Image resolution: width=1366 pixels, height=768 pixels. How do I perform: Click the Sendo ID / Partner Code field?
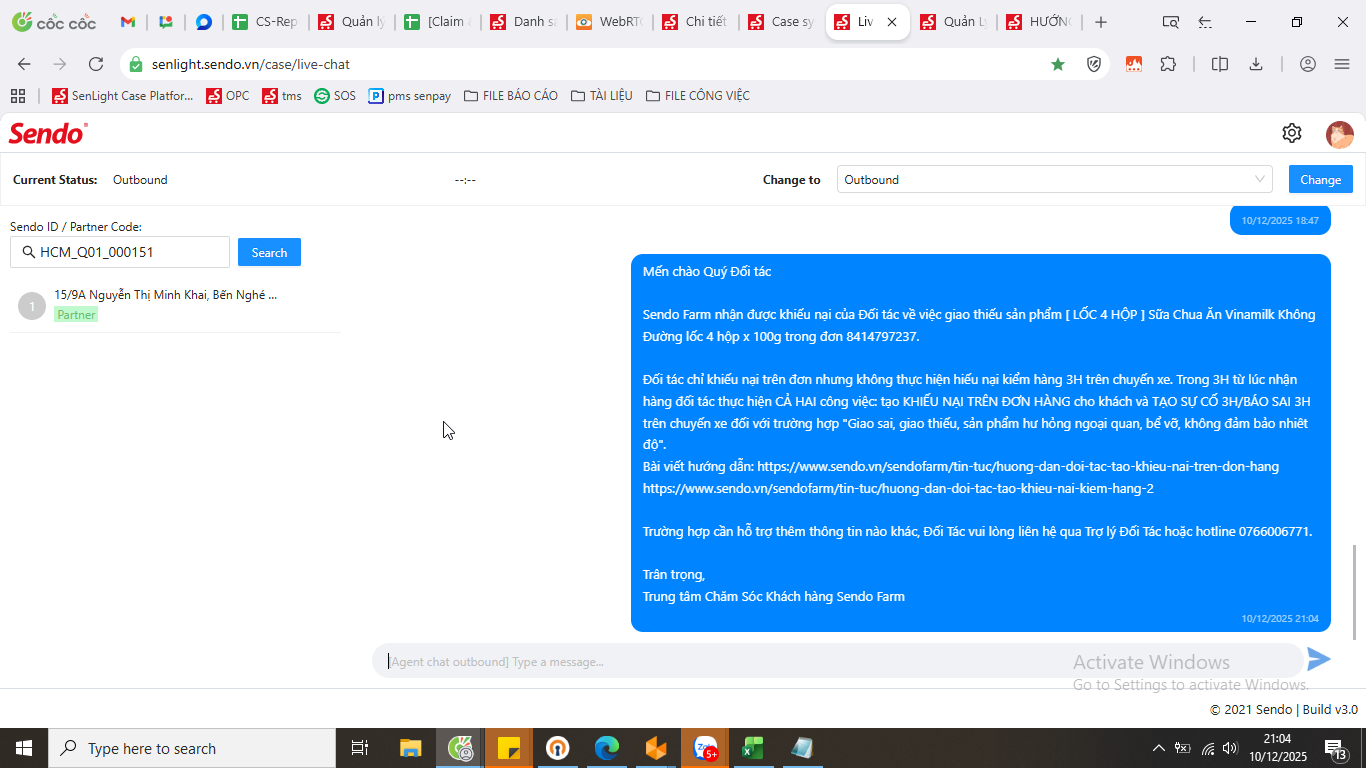point(120,253)
